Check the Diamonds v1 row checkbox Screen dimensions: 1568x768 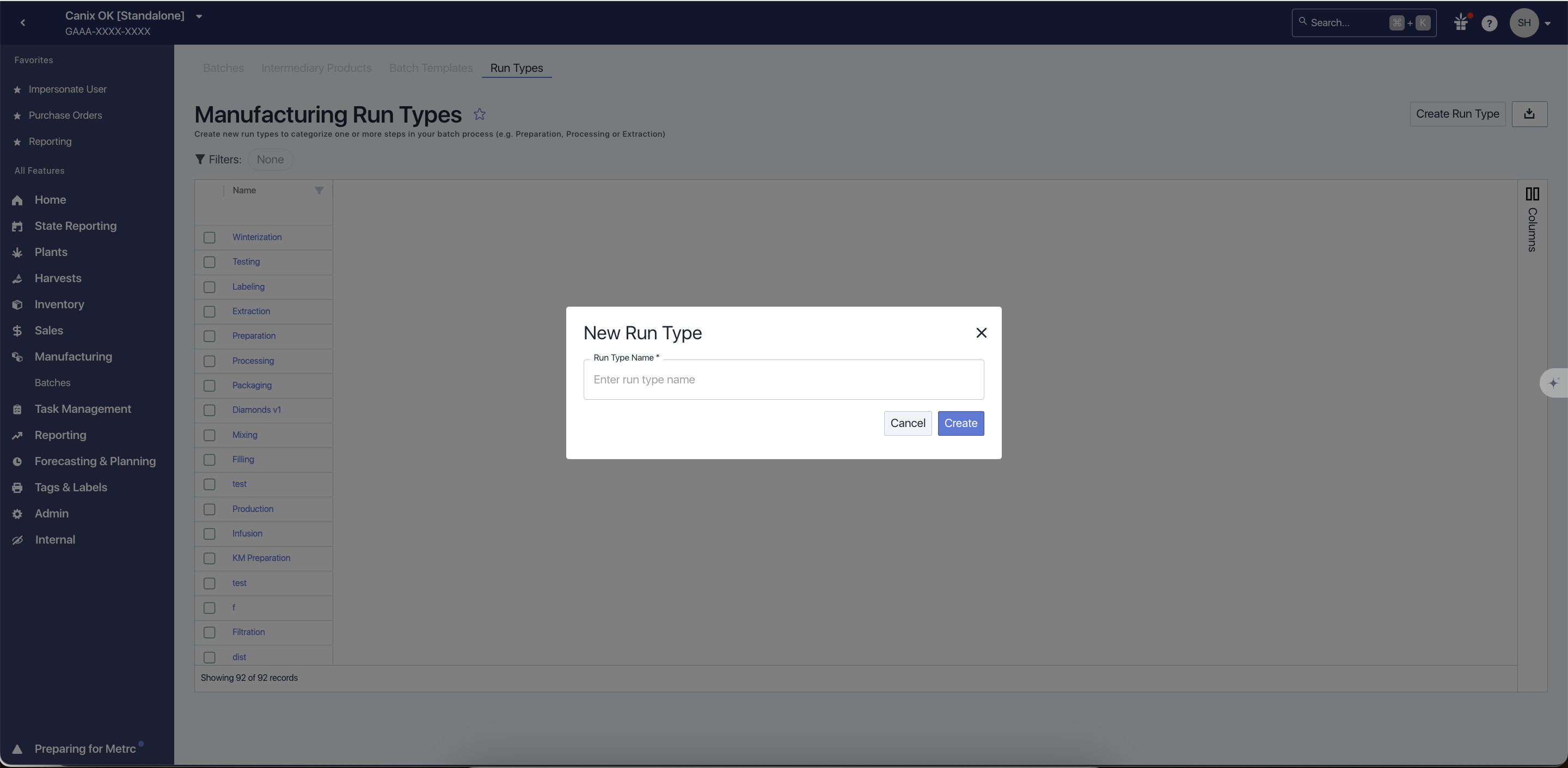210,410
